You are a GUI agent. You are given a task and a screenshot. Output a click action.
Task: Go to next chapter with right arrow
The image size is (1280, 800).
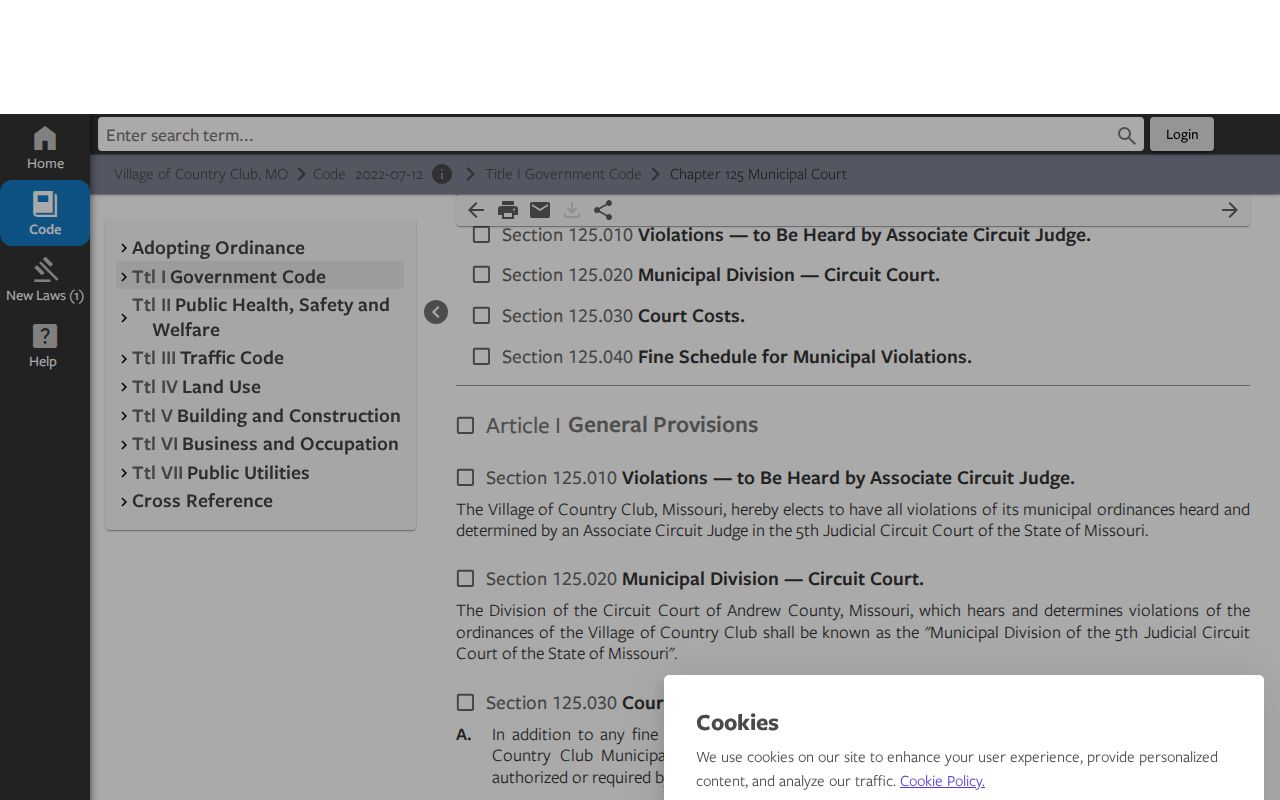point(1230,210)
